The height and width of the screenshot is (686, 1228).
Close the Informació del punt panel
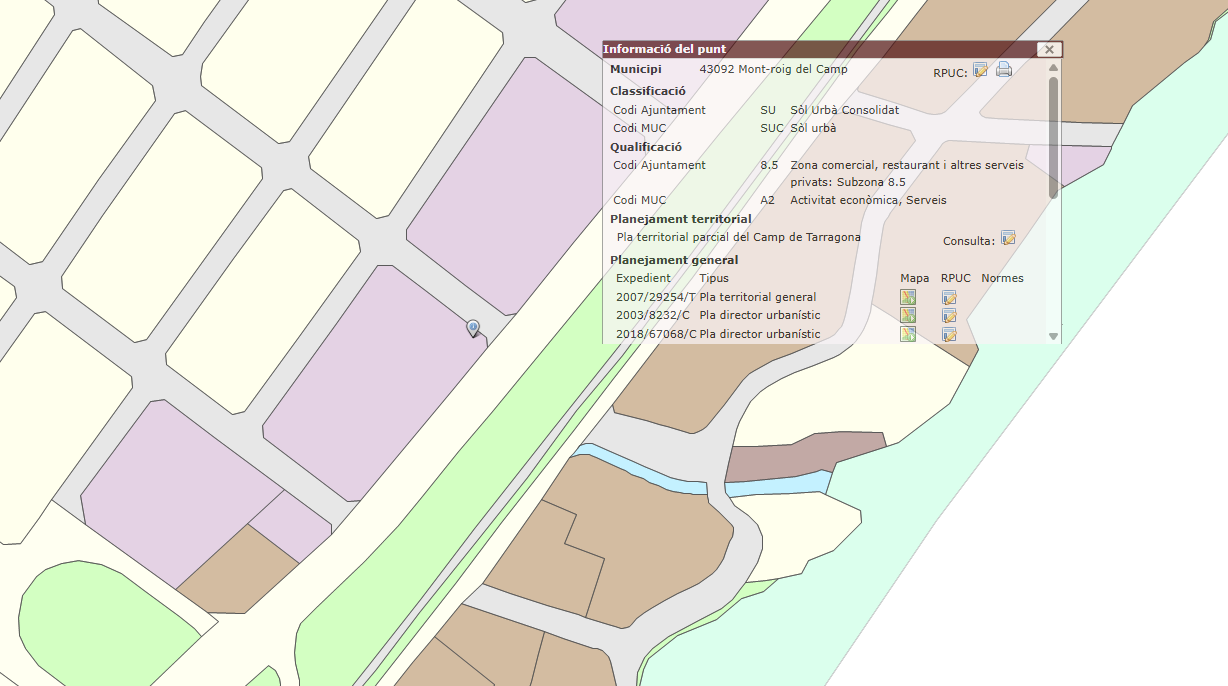coord(1048,49)
